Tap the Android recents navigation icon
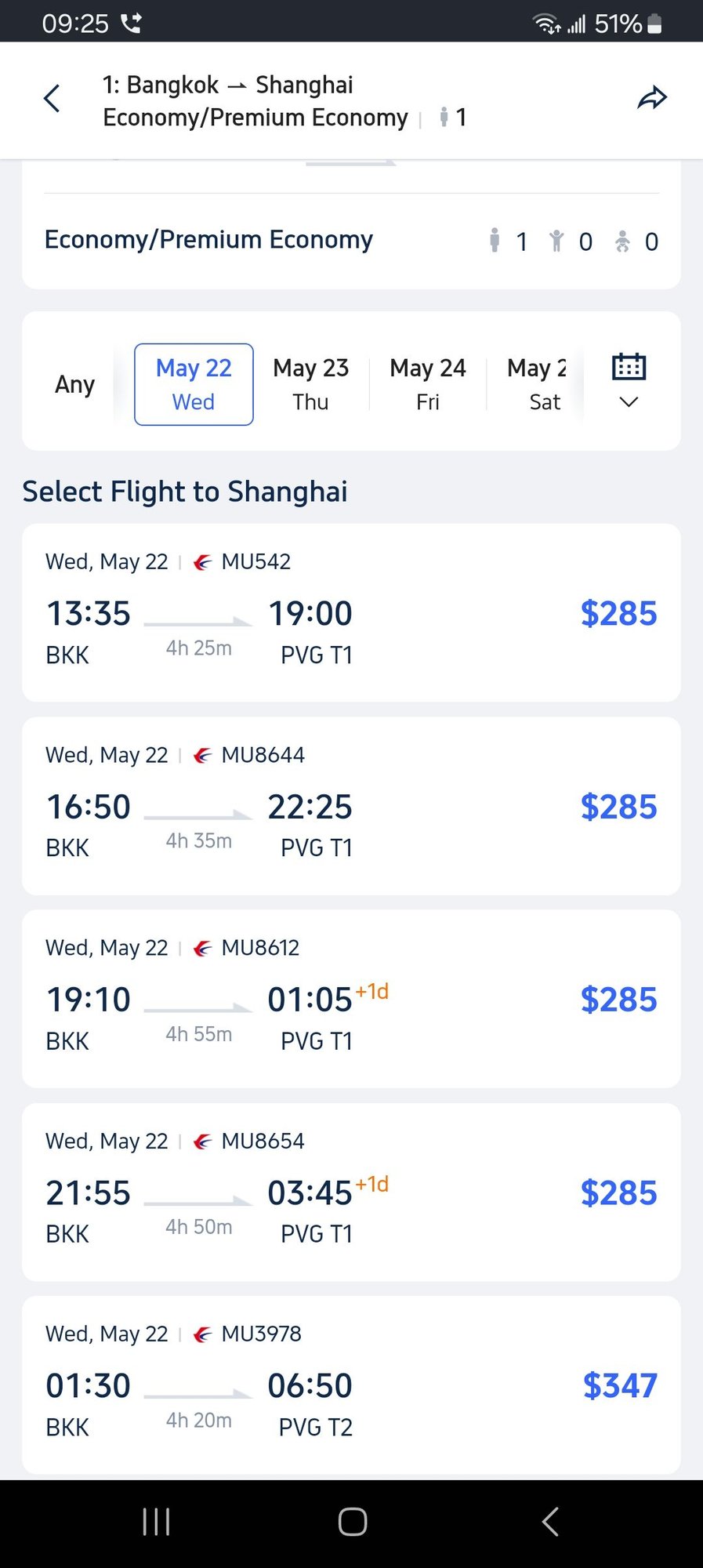The height and width of the screenshot is (1568, 703). click(156, 1521)
